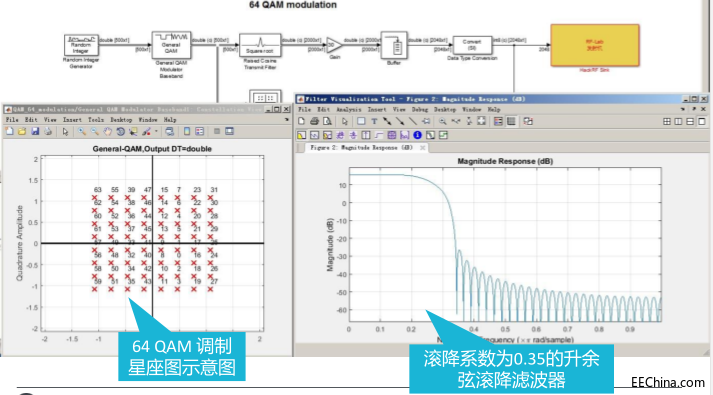Save the constellation figure with floppy icon

coord(35,131)
